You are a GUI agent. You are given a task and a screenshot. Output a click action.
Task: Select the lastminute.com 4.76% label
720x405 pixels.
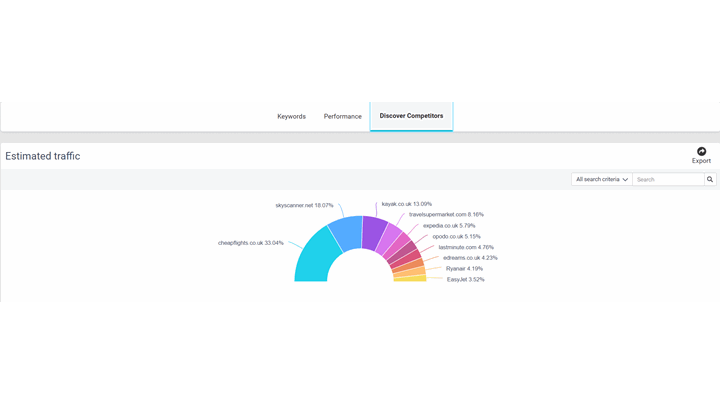[466, 247]
